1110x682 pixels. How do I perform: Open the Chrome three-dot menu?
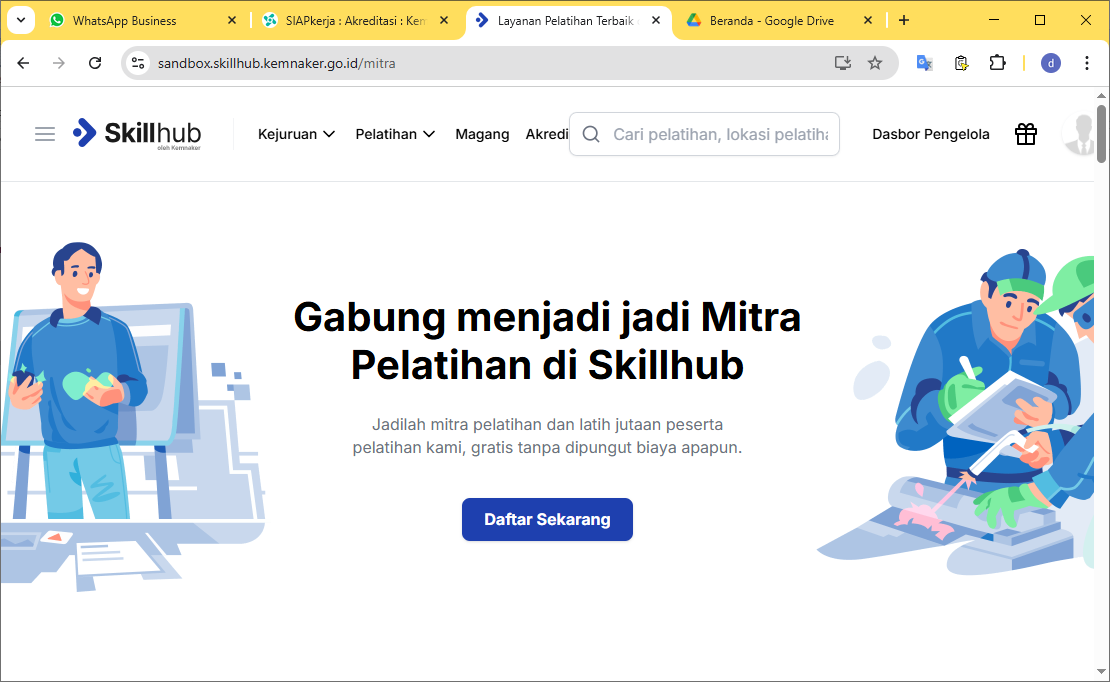coord(1087,63)
